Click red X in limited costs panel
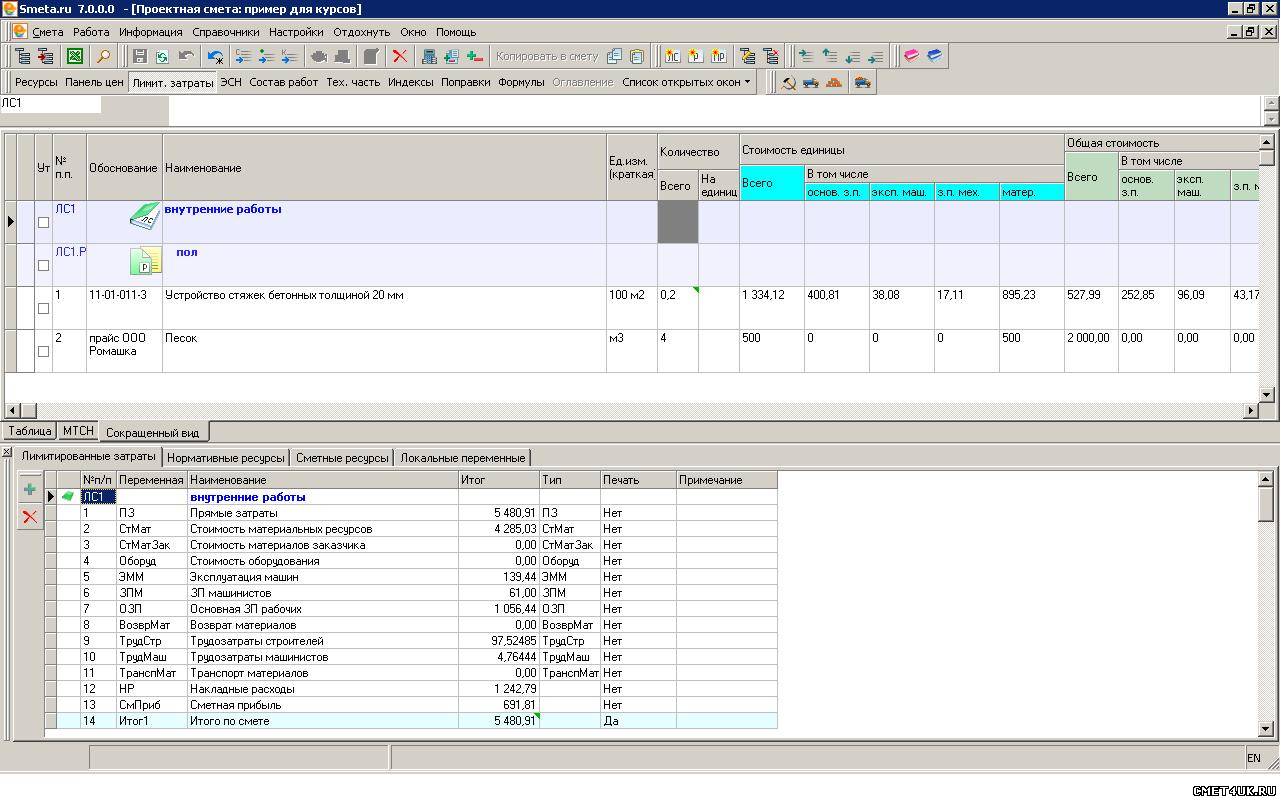1281x801 pixels. [x=30, y=517]
